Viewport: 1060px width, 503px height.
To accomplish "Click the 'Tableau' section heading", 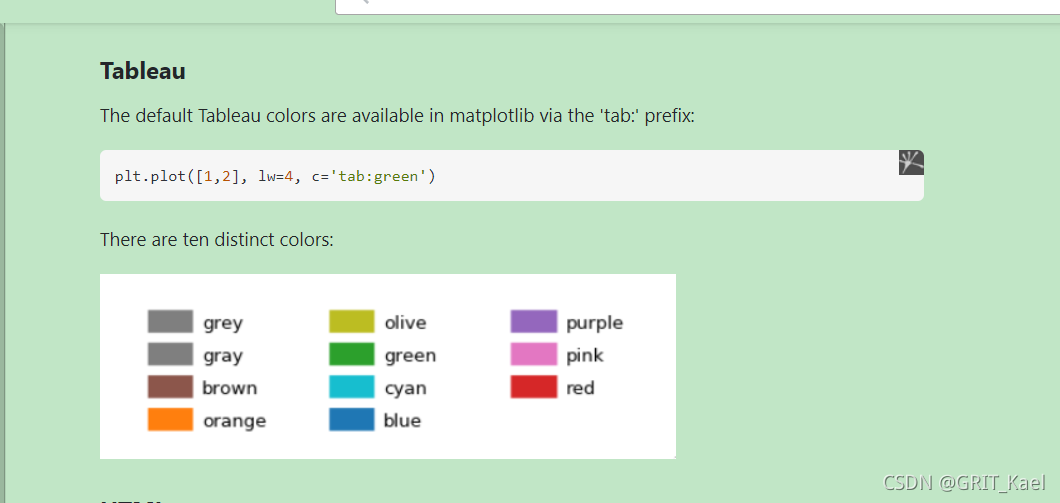I will (x=143, y=70).
